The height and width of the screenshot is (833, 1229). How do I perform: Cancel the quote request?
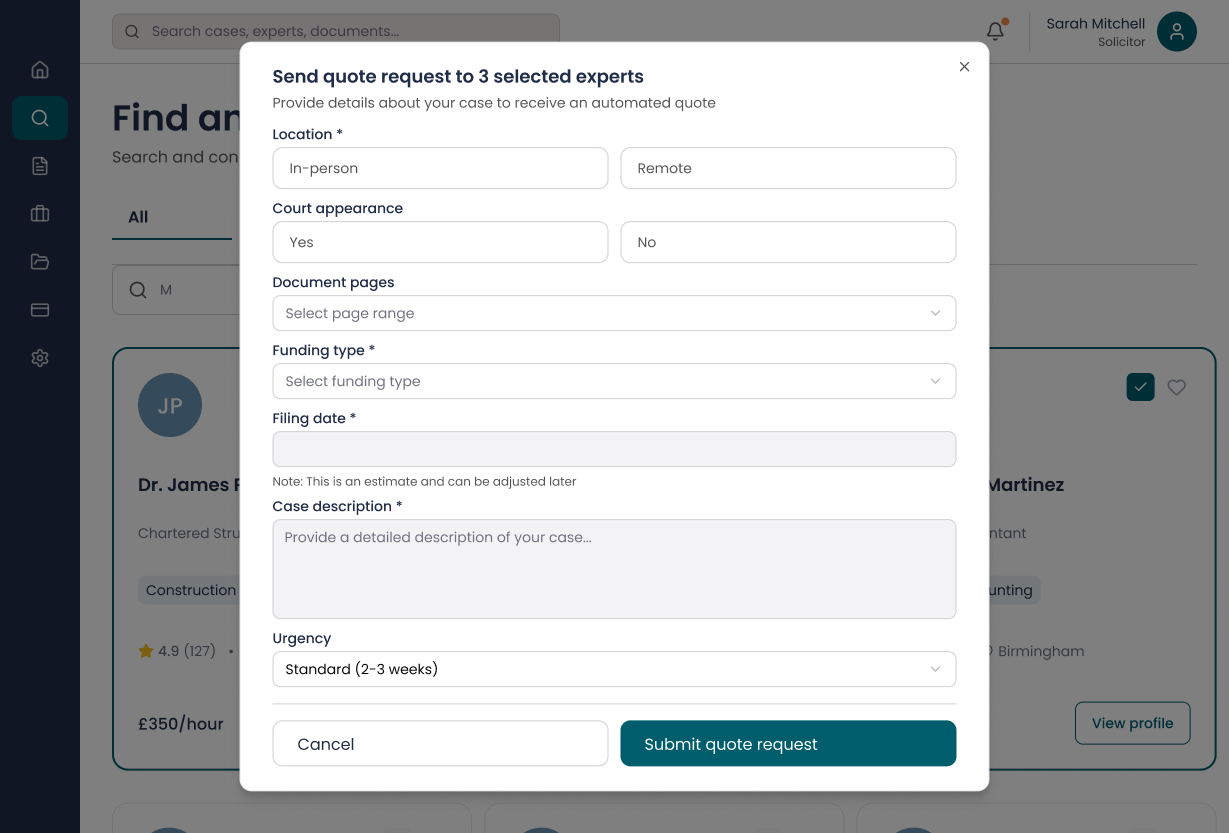440,744
